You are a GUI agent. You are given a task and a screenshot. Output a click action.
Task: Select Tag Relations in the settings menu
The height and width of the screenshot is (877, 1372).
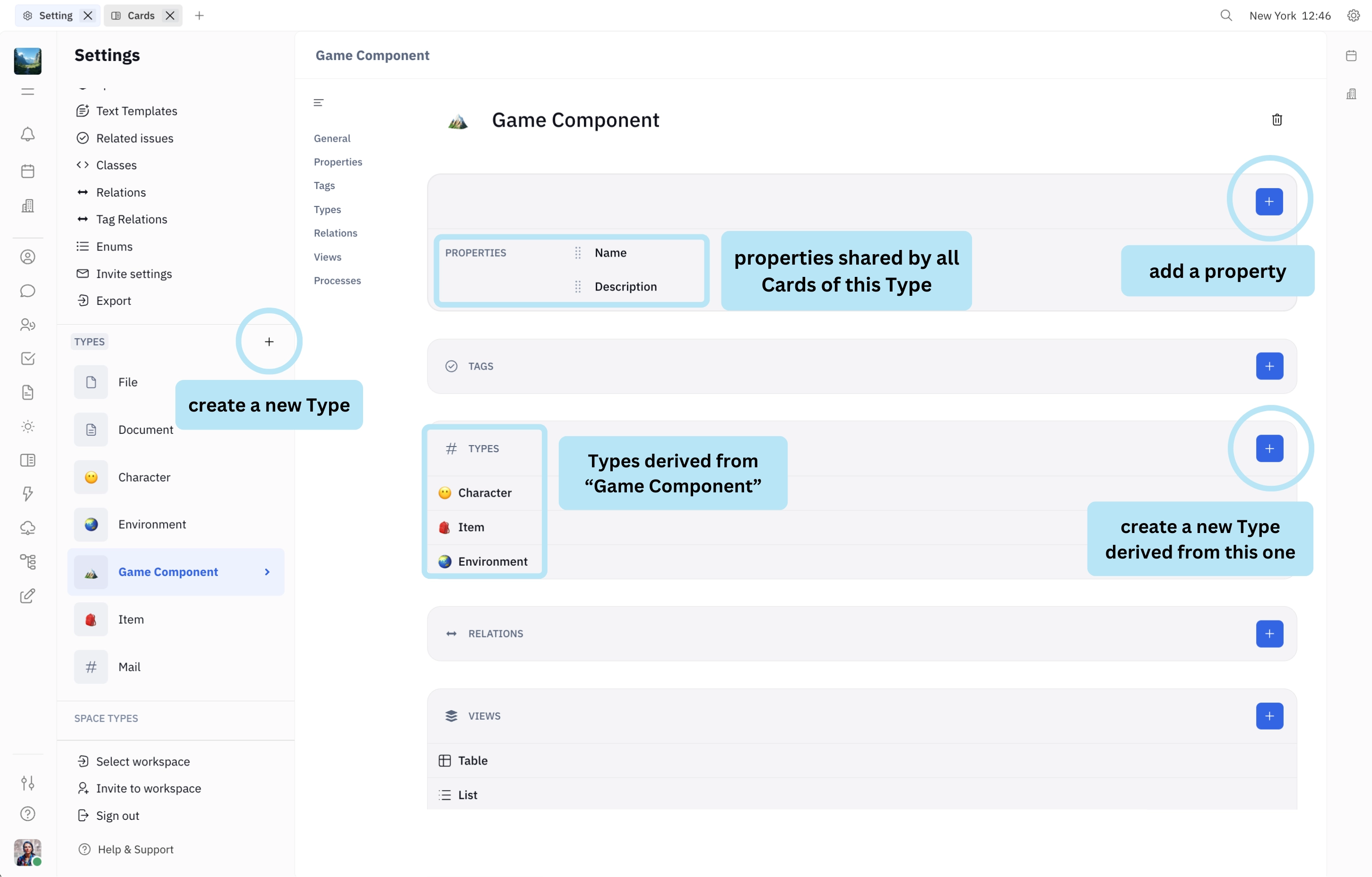[x=131, y=219]
